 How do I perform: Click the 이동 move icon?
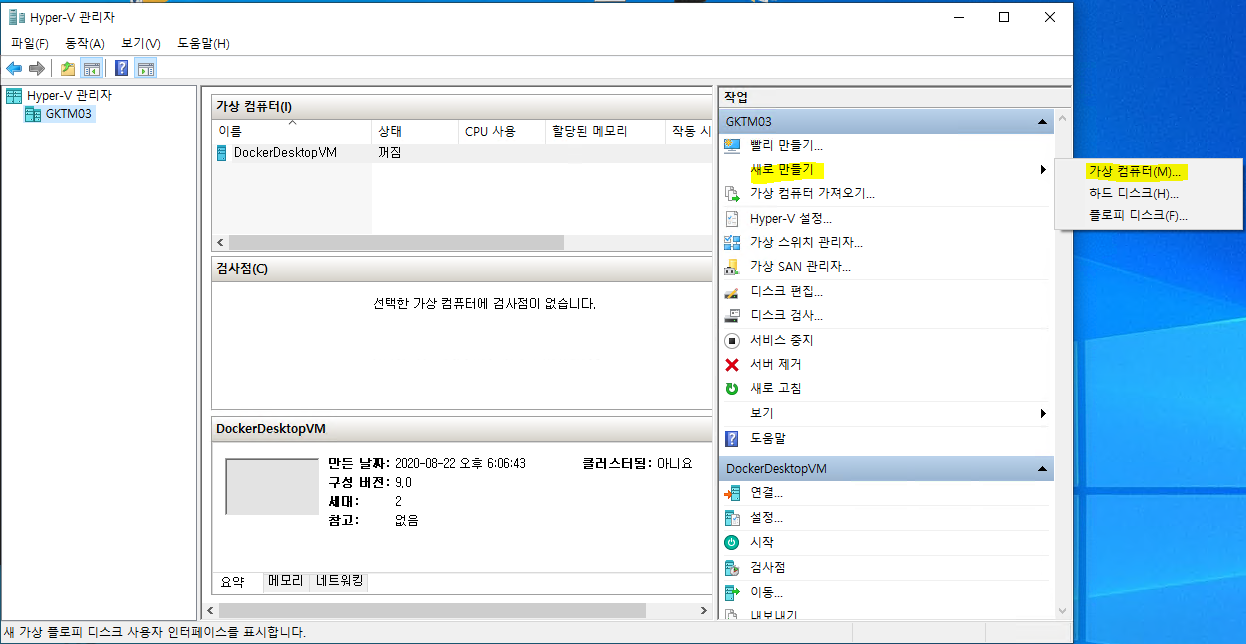732,592
